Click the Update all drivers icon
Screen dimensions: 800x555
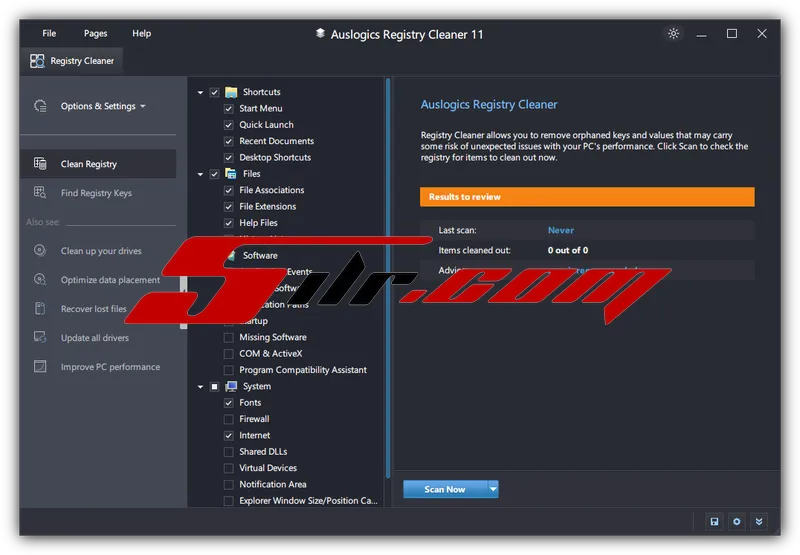(40, 337)
